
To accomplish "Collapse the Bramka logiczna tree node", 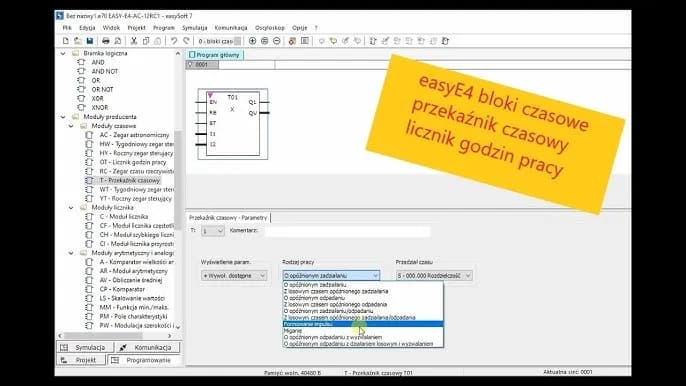I will [63, 53].
